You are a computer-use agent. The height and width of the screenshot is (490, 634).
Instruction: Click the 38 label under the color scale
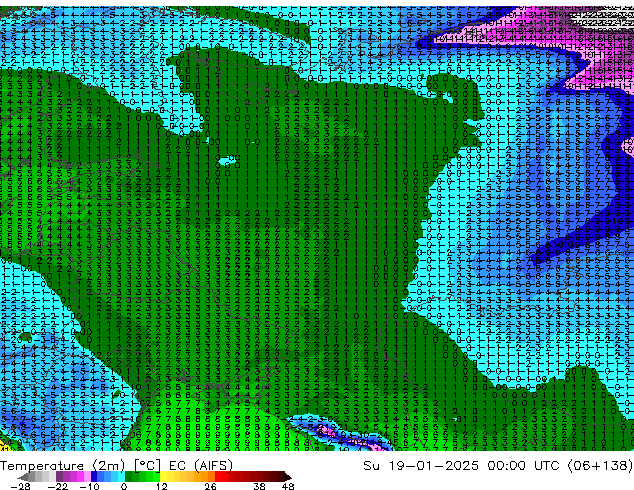pos(260,486)
